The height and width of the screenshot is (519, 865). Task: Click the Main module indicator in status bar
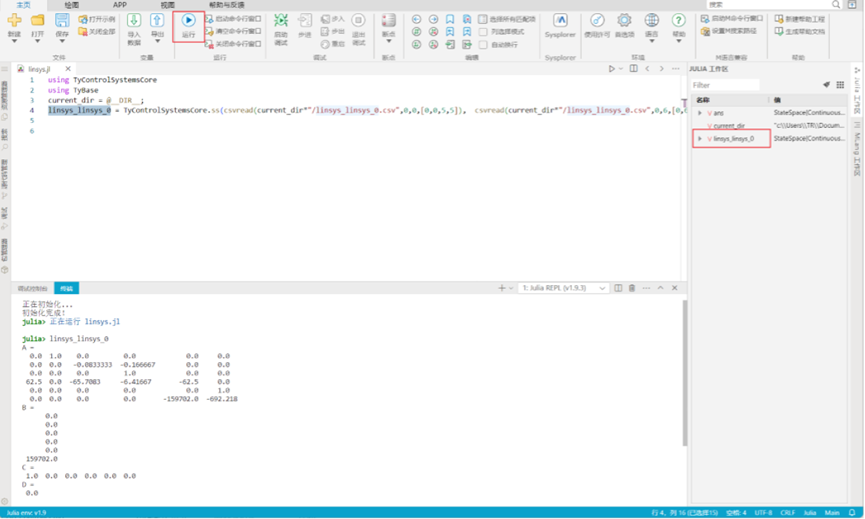point(831,512)
